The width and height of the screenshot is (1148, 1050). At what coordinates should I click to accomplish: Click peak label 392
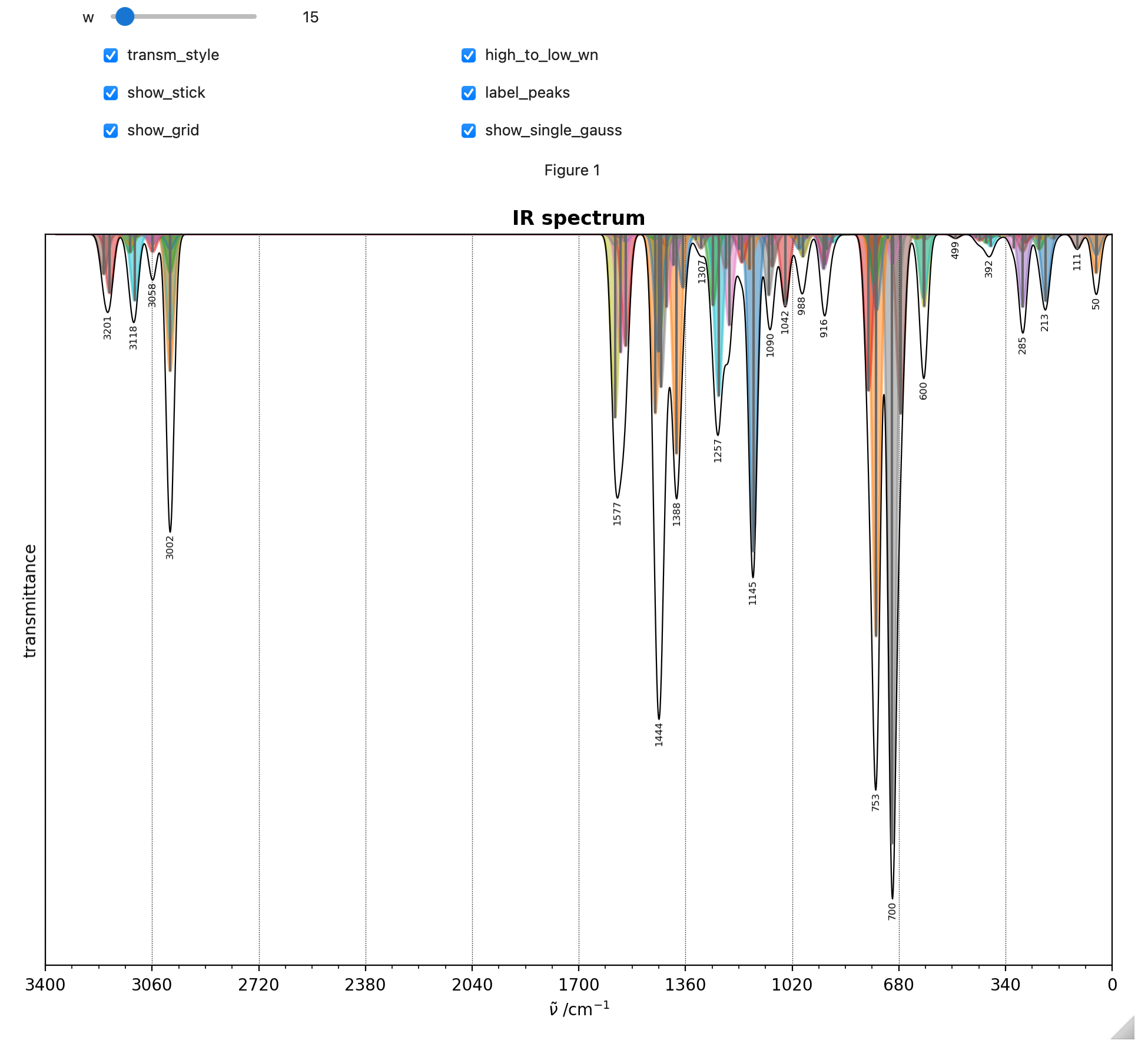coord(988,270)
